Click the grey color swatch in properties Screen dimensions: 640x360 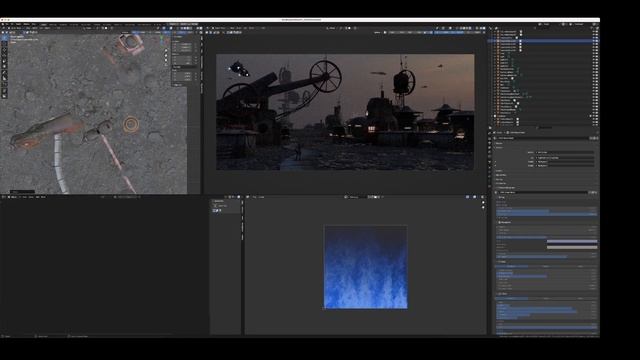click(x=572, y=247)
